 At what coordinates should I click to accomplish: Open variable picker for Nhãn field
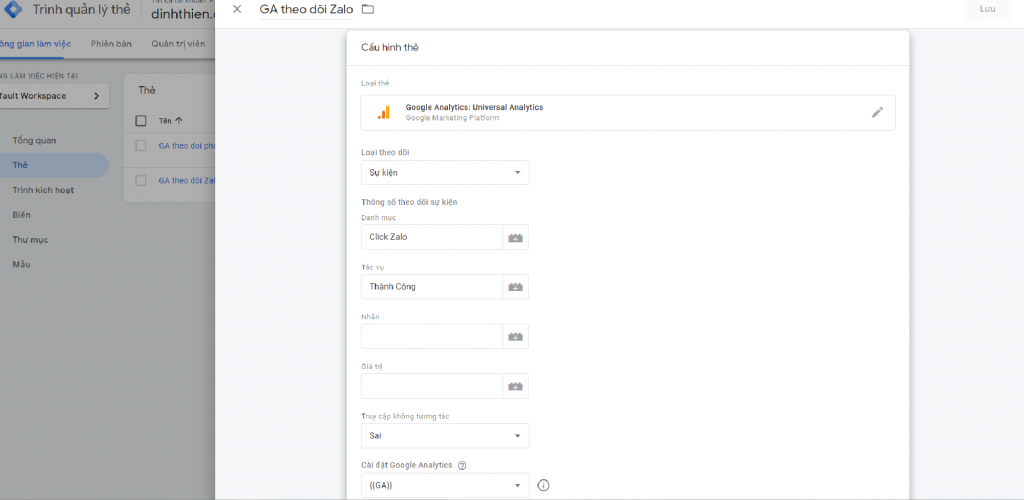click(x=515, y=337)
